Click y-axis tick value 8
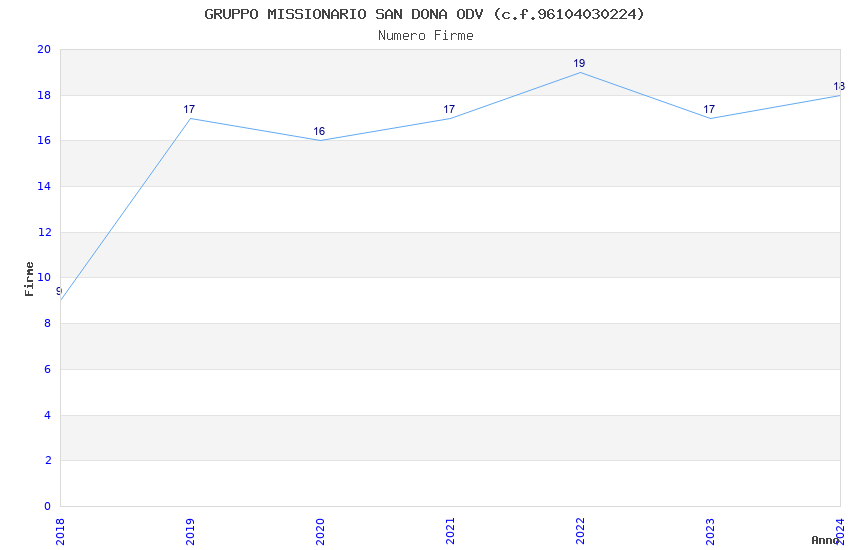 (x=48, y=323)
